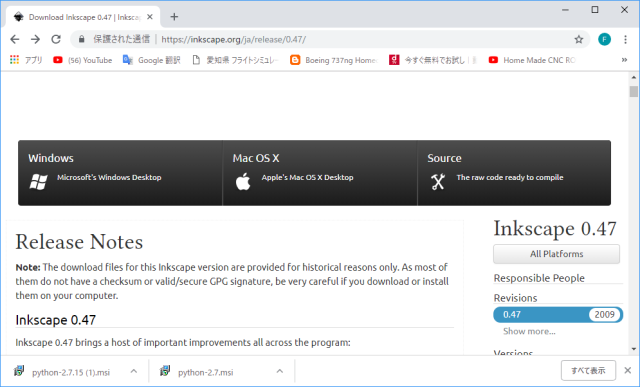Image resolution: width=640 pixels, height=387 pixels.
Task: Click the Inkscape 0.47 sidebar title
Action: pyautogui.click(x=555, y=229)
